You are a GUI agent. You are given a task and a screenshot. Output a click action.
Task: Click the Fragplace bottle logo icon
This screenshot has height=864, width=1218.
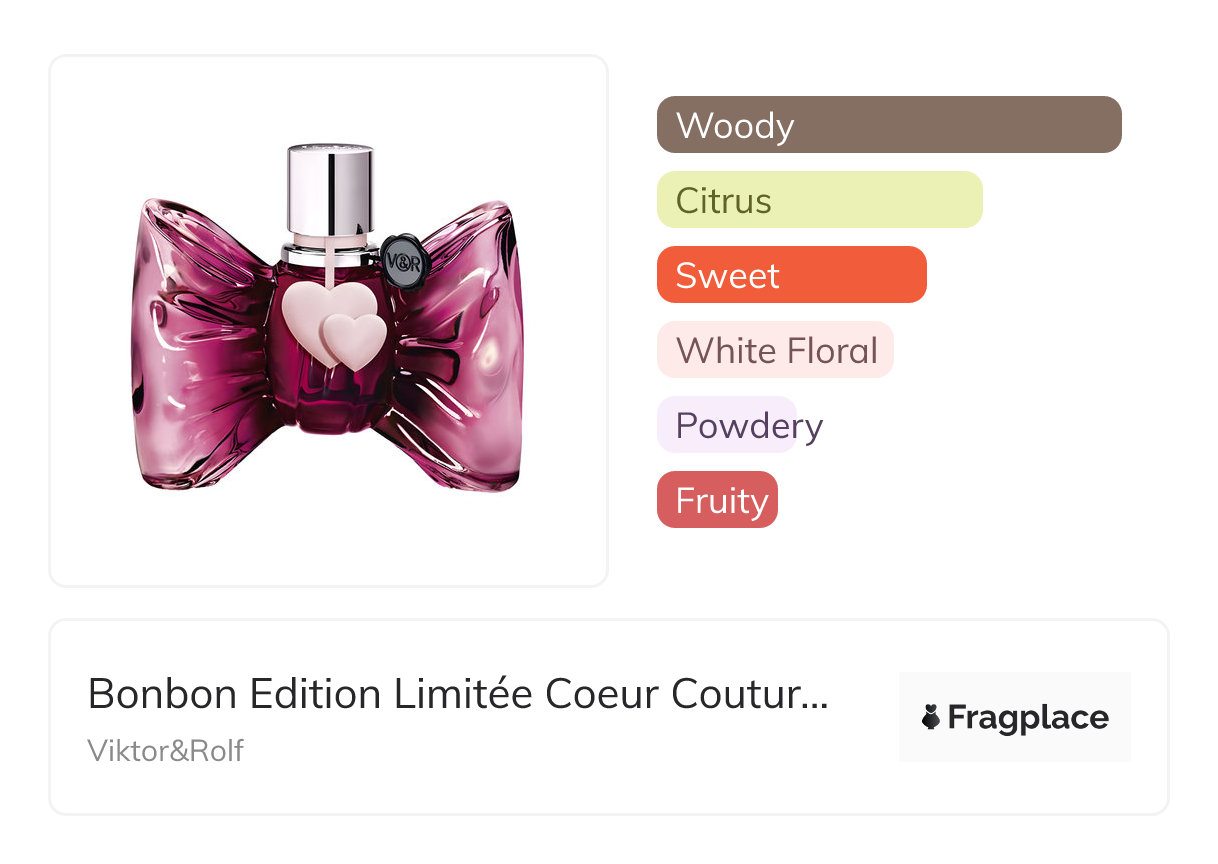click(931, 717)
